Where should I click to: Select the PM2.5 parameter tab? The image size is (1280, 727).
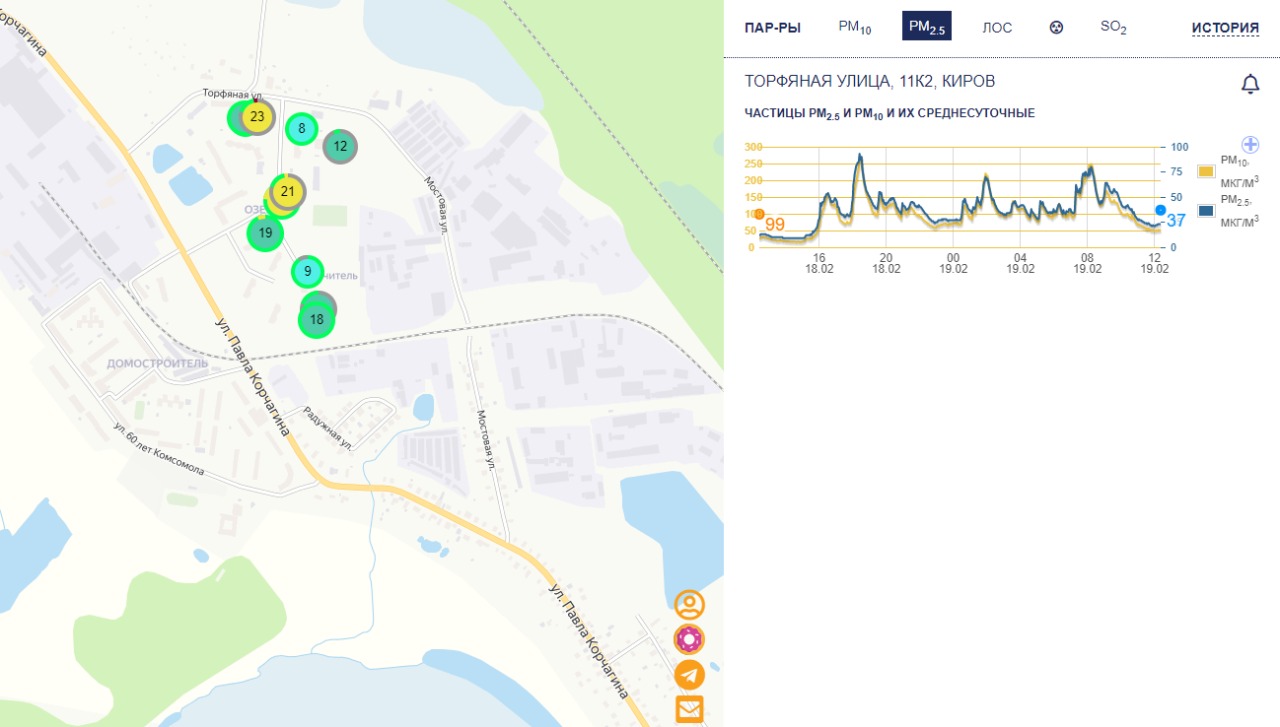(x=927, y=27)
